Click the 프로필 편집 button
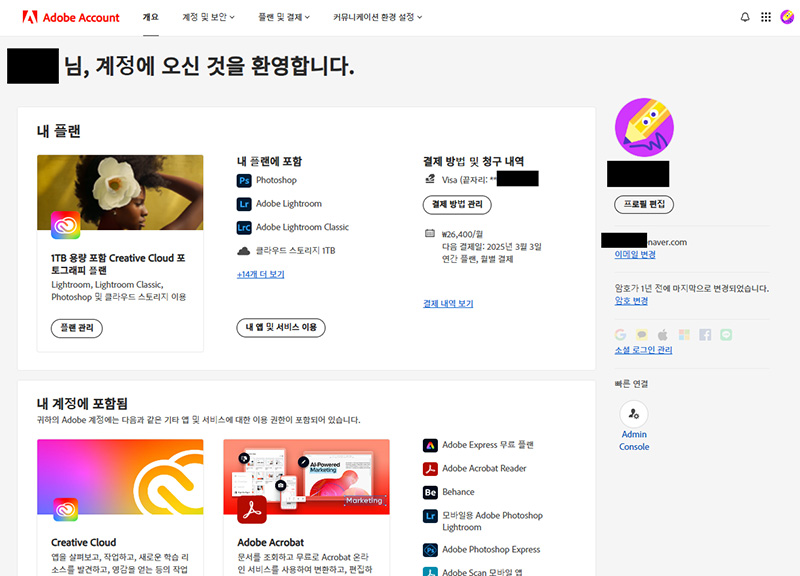 (x=644, y=204)
